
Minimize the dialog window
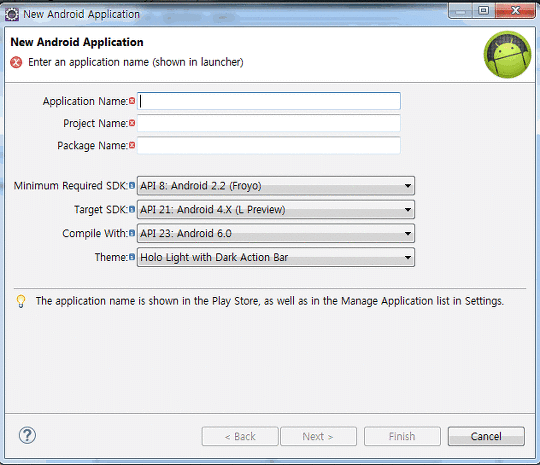[x=460, y=11]
